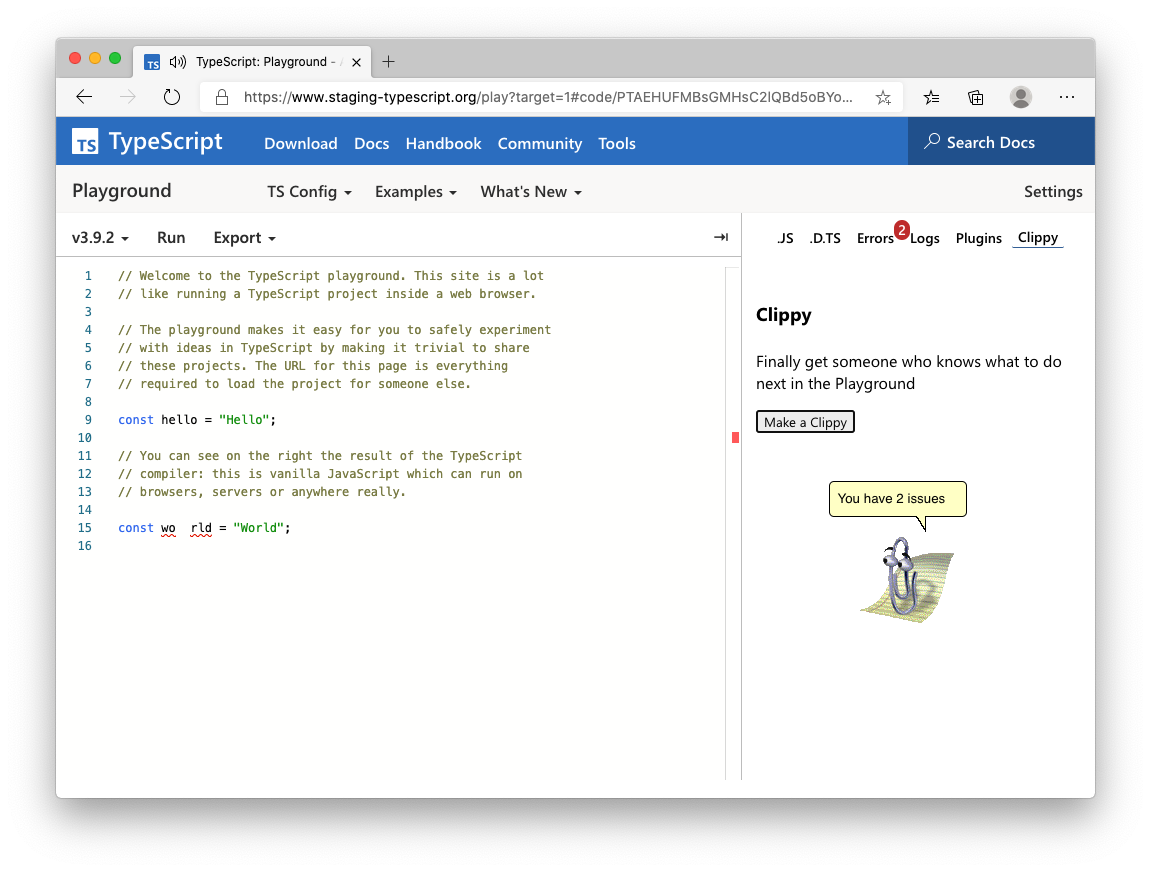Show the Logs tab

click(925, 239)
